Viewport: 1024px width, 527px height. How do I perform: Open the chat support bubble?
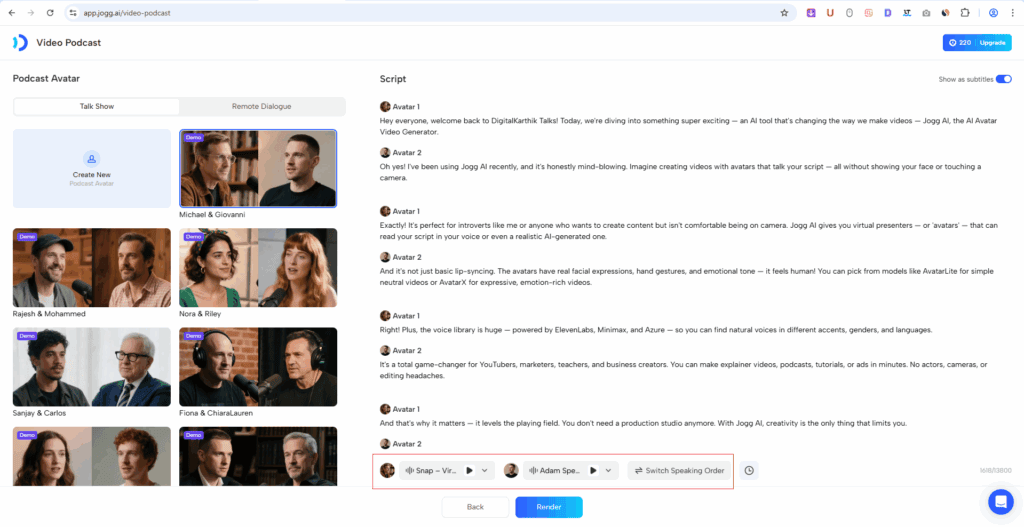coord(1000,501)
